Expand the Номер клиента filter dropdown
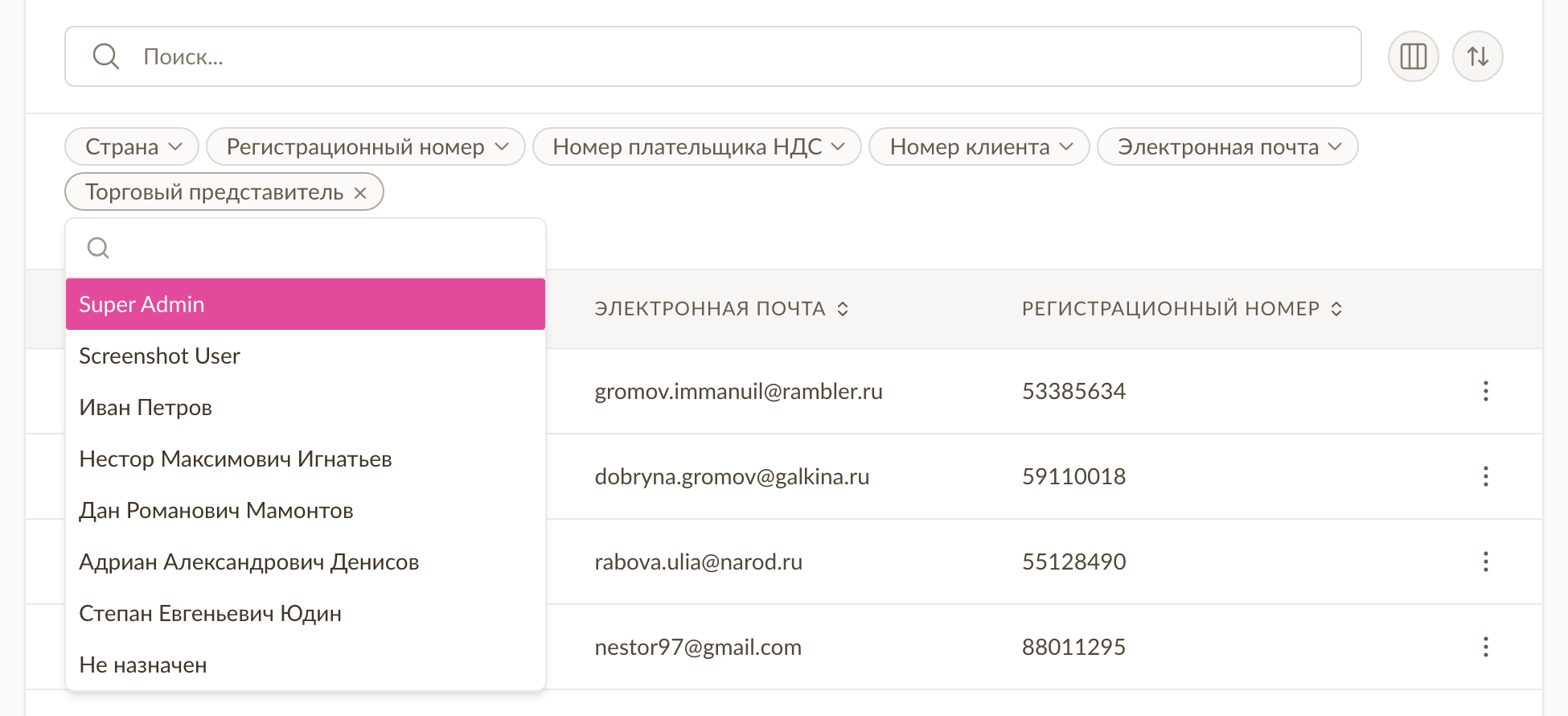 coord(979,146)
